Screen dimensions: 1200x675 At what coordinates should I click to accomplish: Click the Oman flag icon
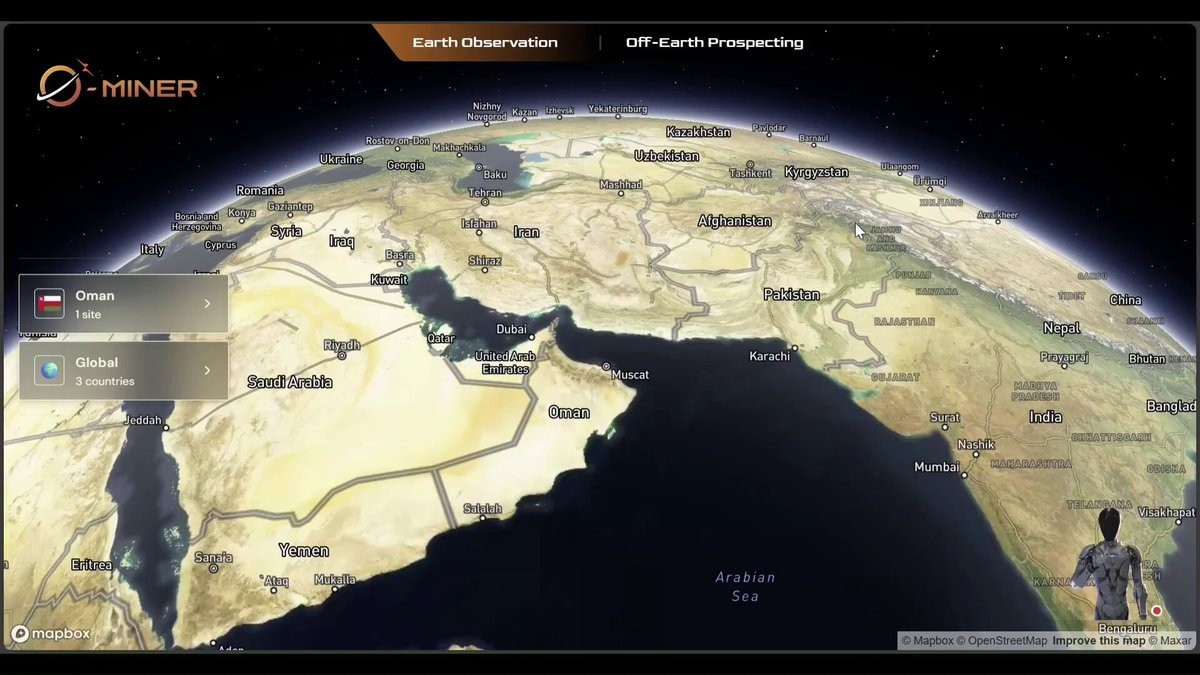pyautogui.click(x=49, y=304)
